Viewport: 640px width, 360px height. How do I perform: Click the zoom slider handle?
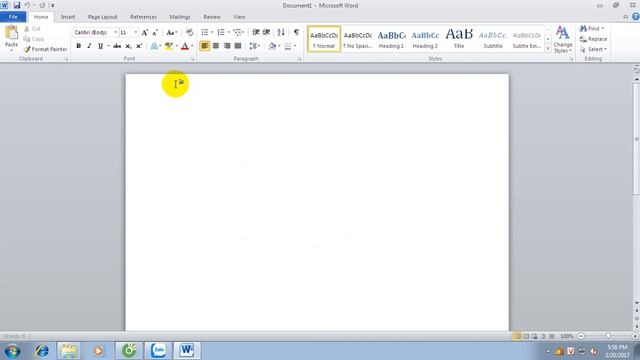(608, 336)
